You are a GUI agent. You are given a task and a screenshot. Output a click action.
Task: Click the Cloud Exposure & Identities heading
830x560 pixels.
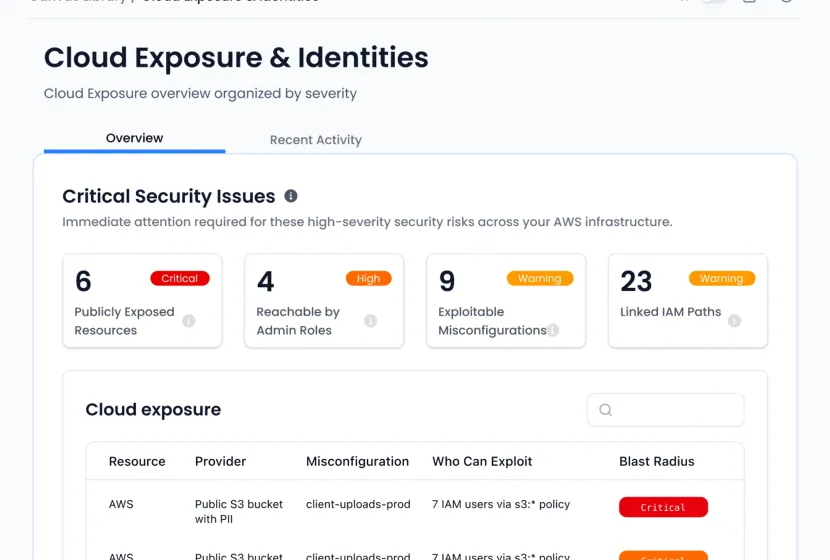tap(236, 58)
